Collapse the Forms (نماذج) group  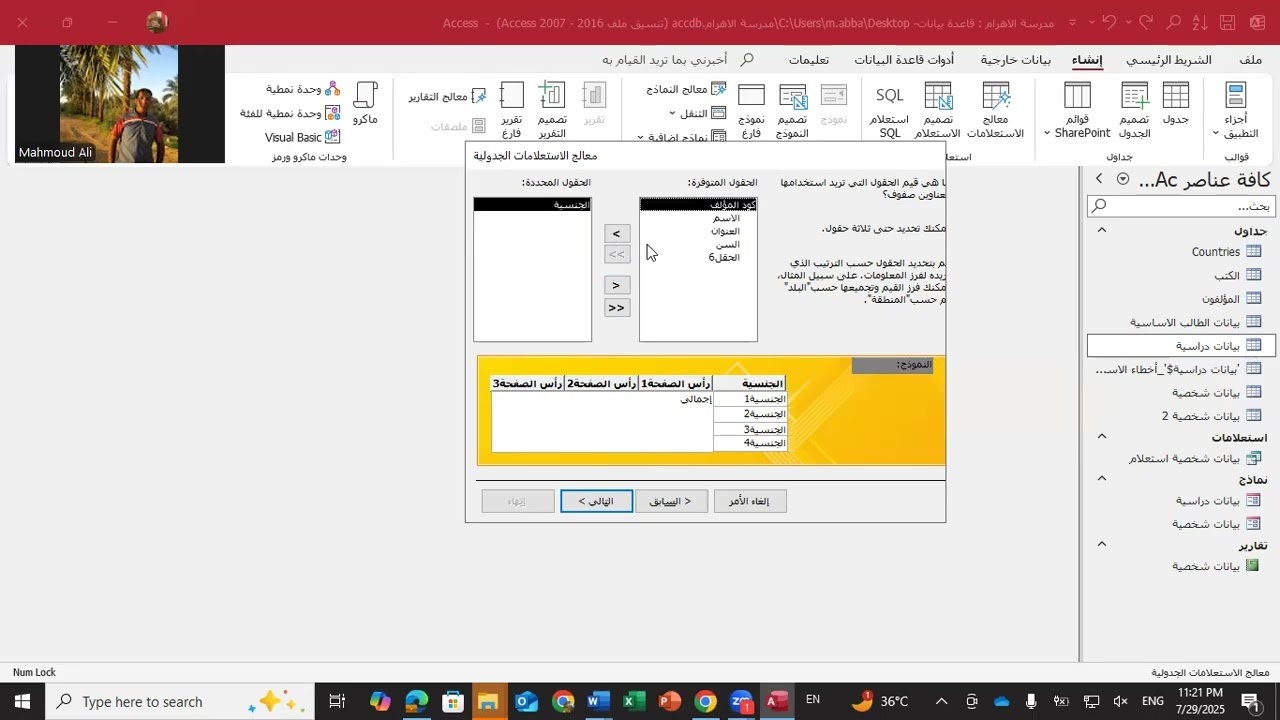tap(1102, 478)
